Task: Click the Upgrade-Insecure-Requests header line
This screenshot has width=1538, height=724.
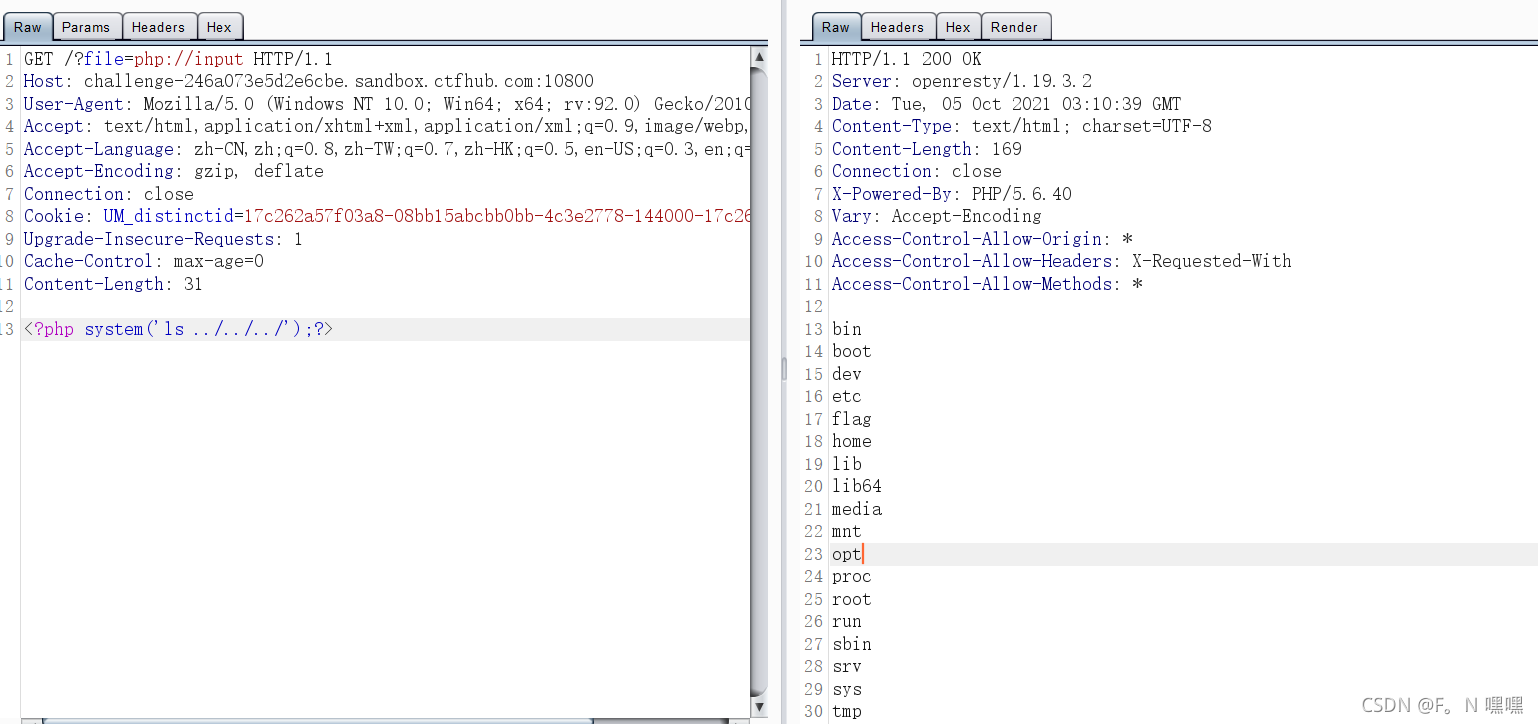Action: pyautogui.click(x=163, y=239)
